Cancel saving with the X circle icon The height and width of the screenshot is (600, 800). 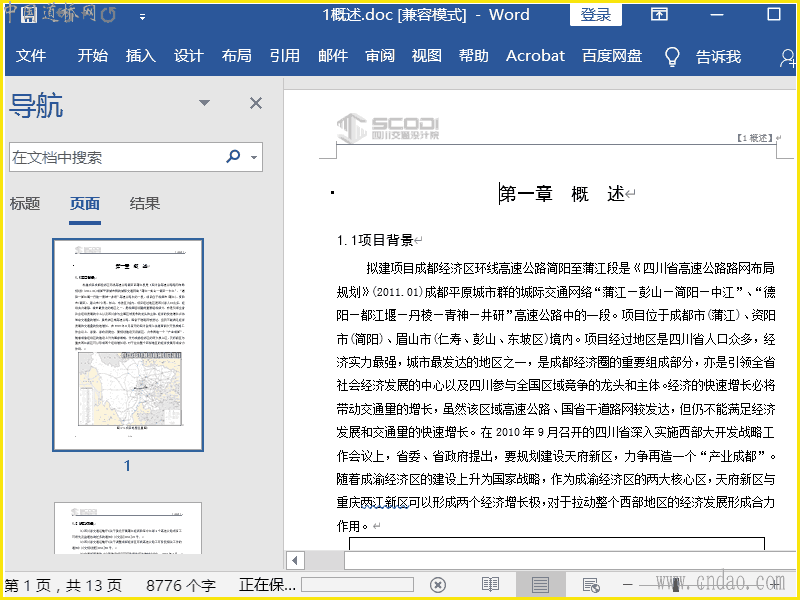click(x=438, y=585)
